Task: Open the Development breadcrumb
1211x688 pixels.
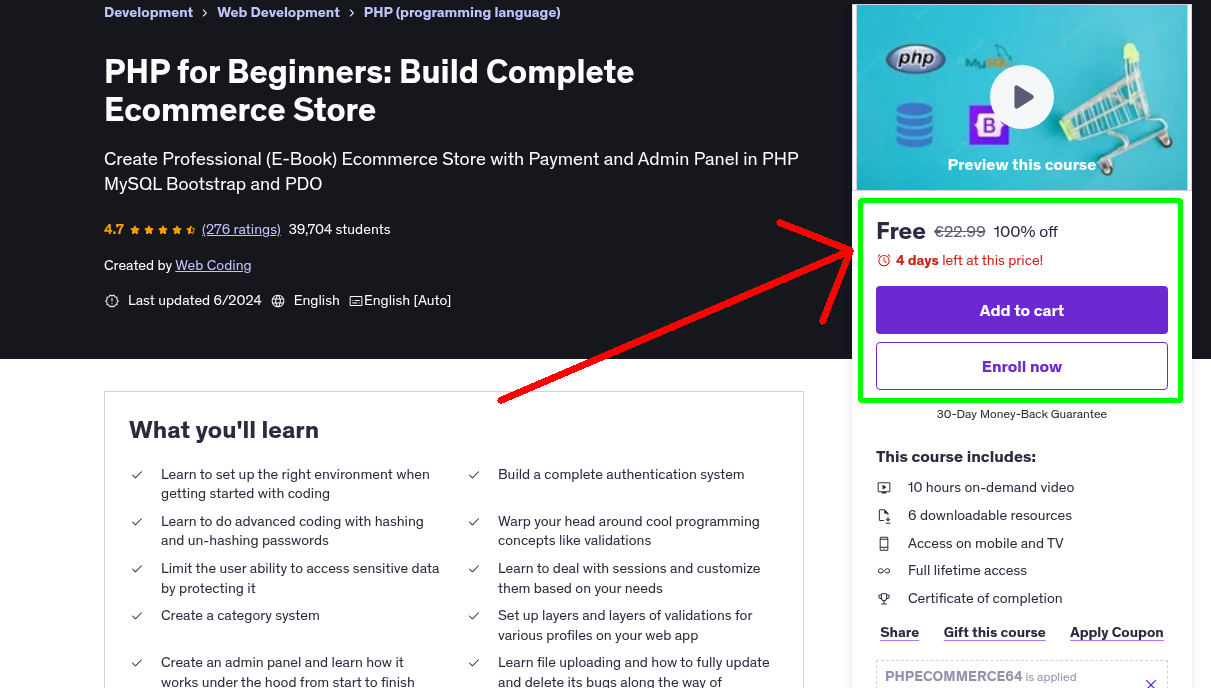Action: (x=149, y=13)
